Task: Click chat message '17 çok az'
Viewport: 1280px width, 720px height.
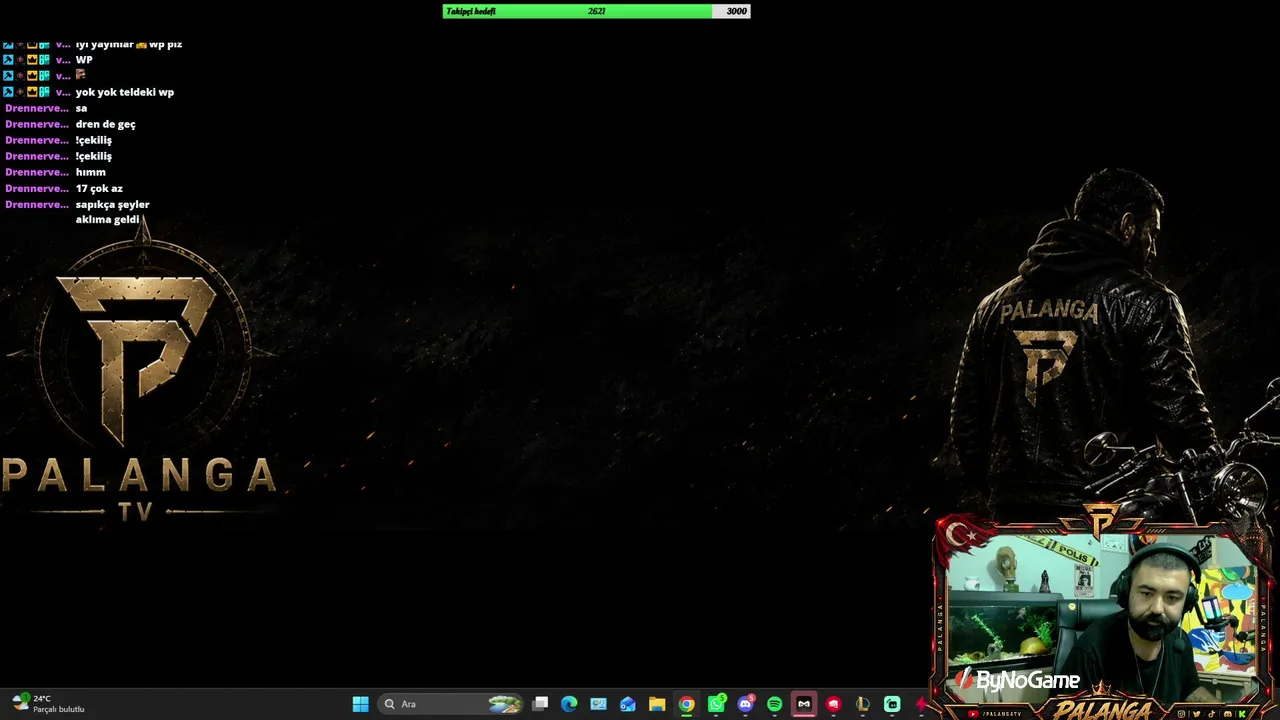Action: pos(99,188)
